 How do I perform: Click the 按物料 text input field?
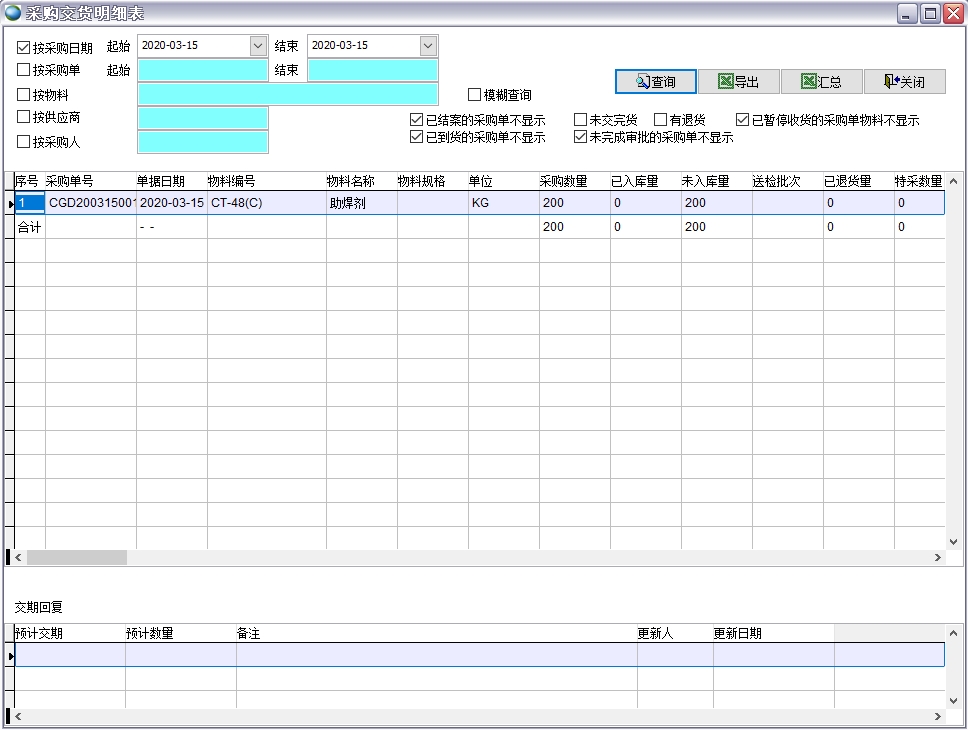pyautogui.click(x=288, y=94)
